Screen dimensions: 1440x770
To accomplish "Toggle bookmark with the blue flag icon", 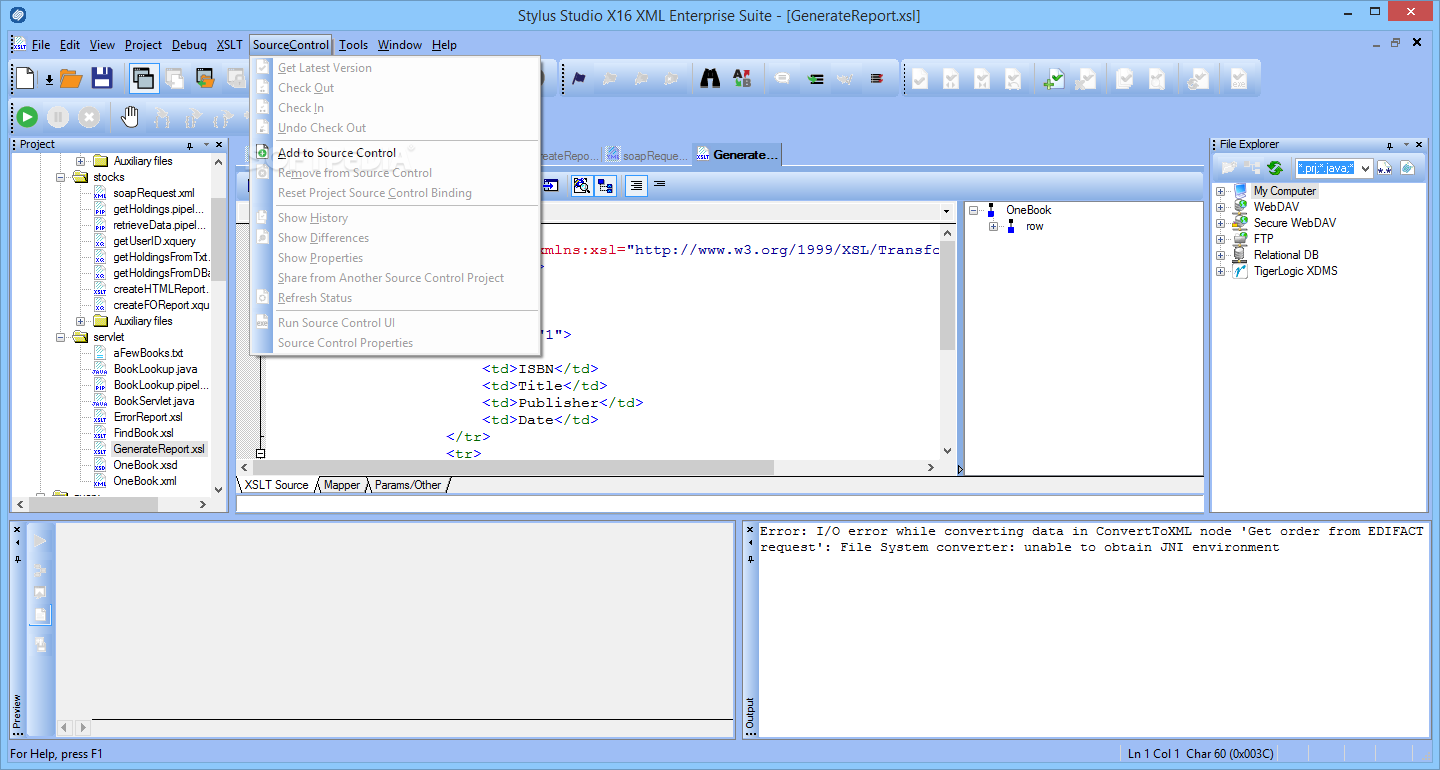I will [579, 78].
